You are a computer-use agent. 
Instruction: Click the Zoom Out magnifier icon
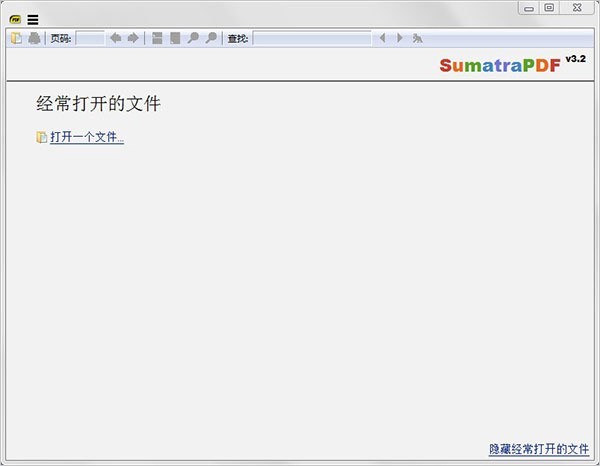[x=193, y=38]
